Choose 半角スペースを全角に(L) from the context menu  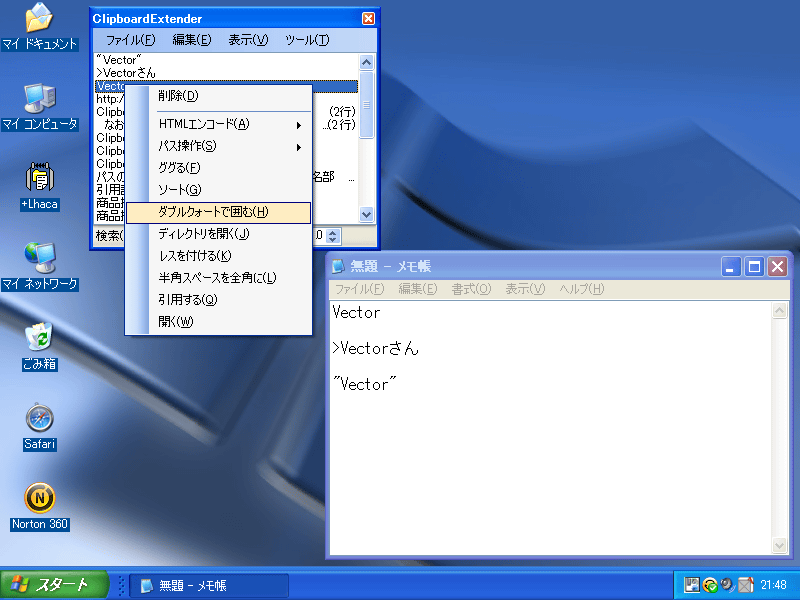218,278
